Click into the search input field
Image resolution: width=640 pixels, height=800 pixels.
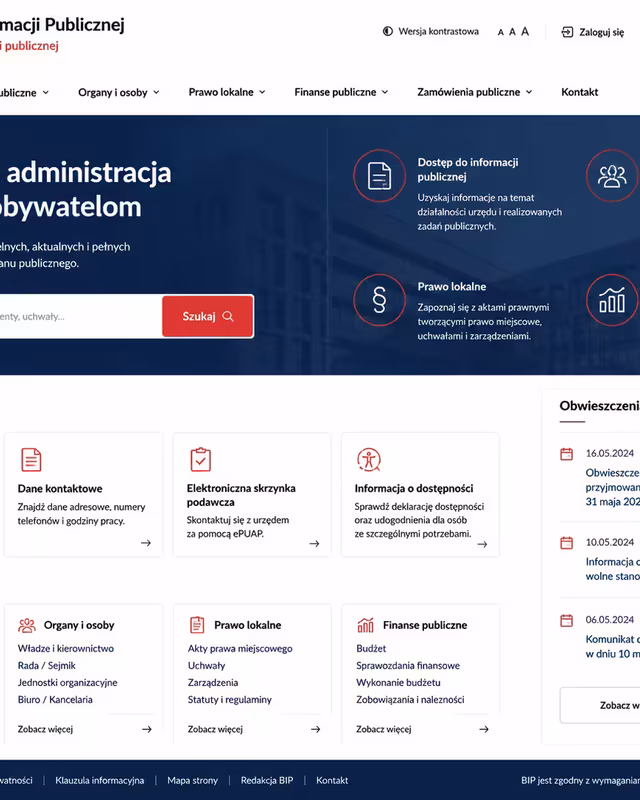point(80,316)
